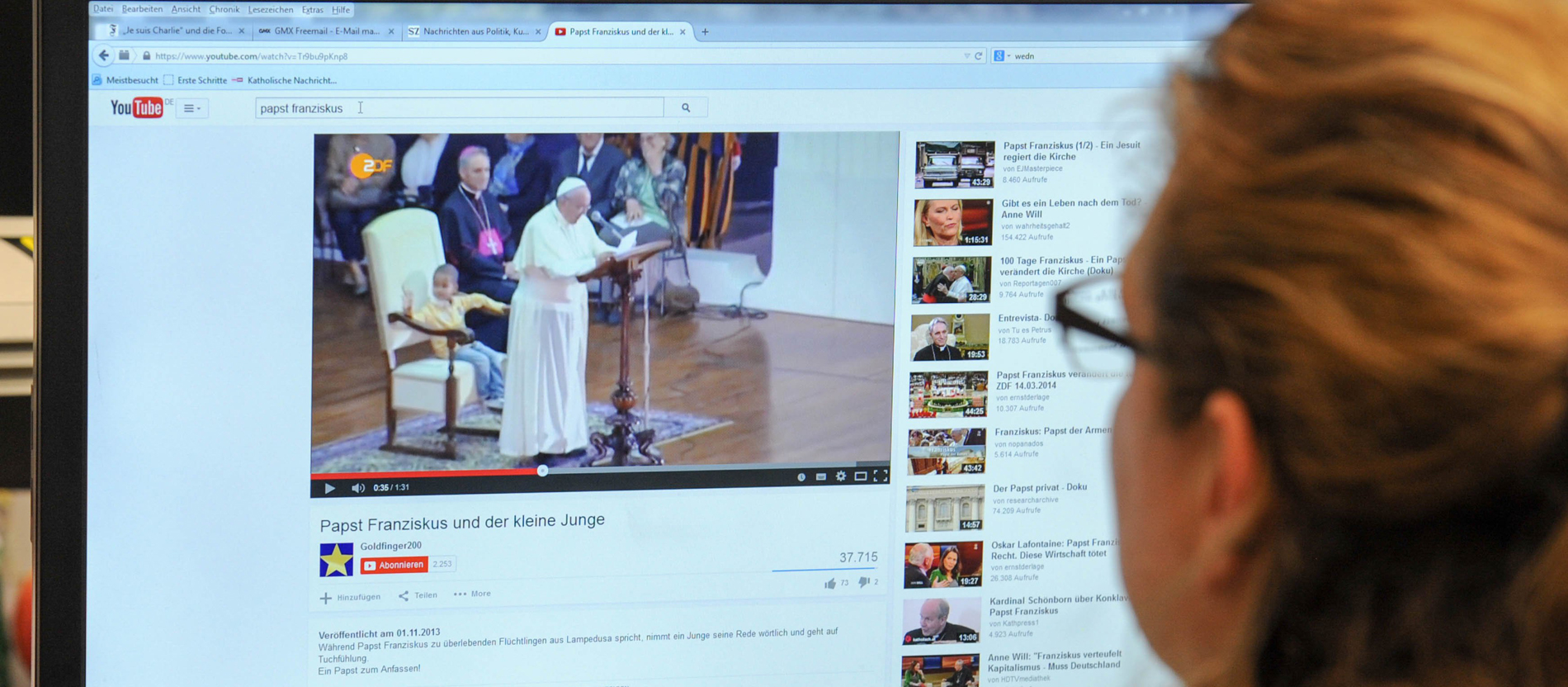Viewport: 1568px width, 687px height.
Task: Click the view count "37.715"
Action: point(858,557)
